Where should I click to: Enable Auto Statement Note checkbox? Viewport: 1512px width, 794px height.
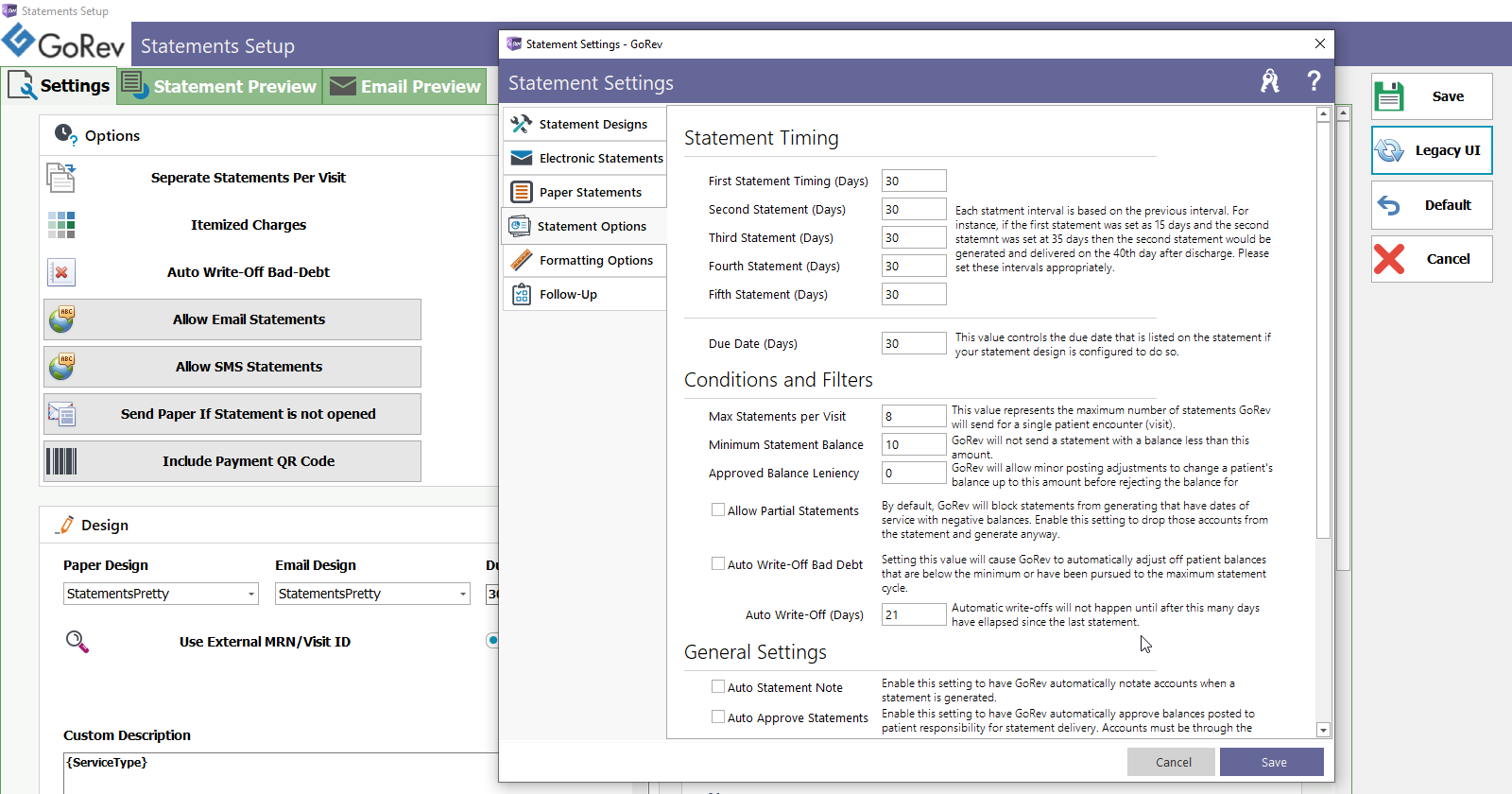(718, 686)
